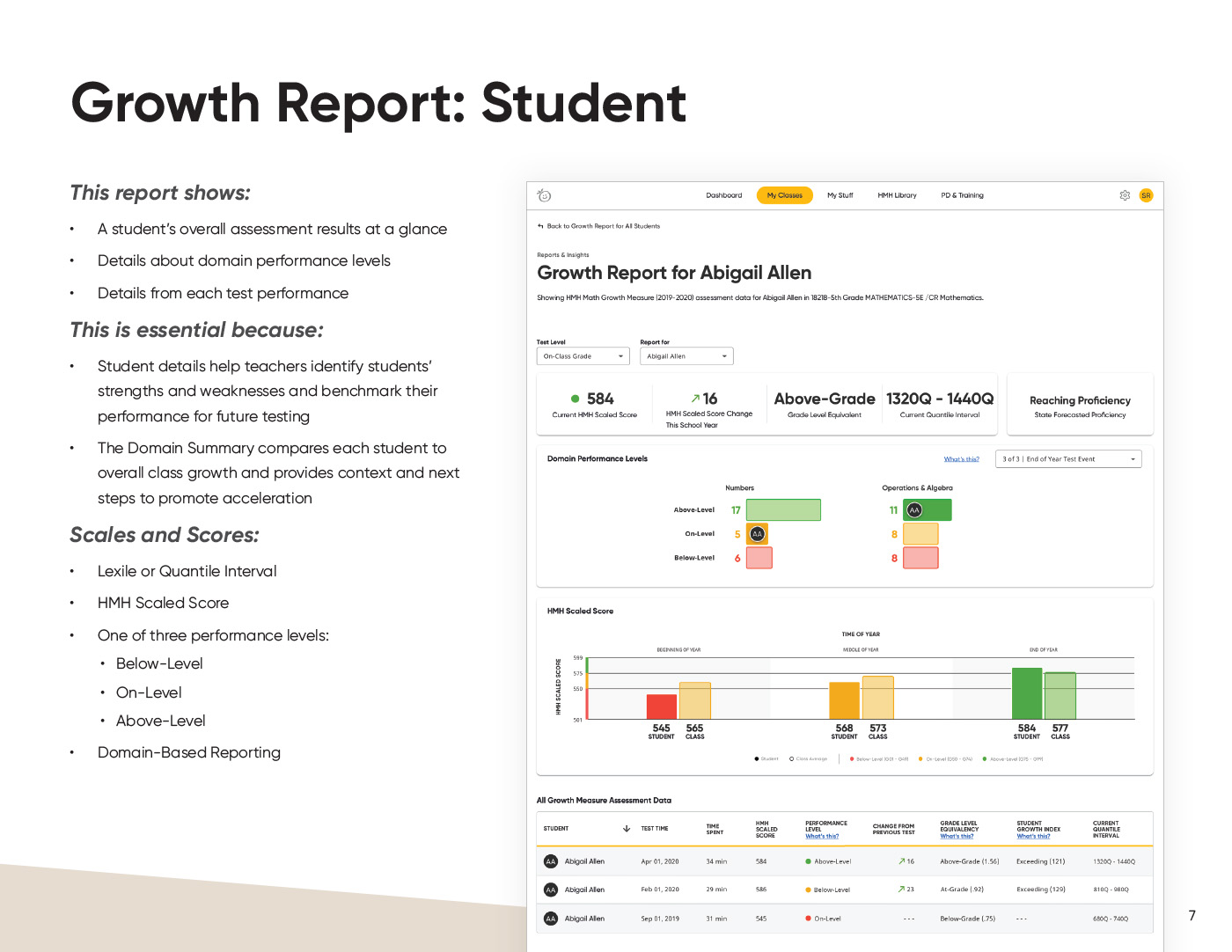Click What's this under Student Growth Index

tap(1033, 837)
